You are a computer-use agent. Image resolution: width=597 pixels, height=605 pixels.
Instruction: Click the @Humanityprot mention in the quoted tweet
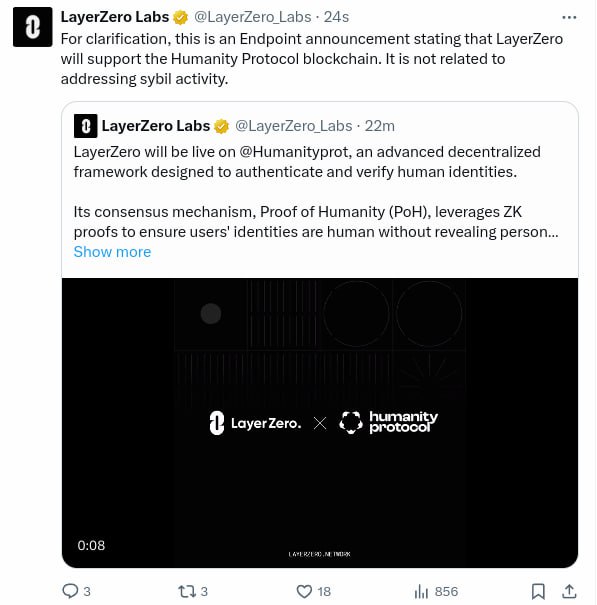click(295, 152)
